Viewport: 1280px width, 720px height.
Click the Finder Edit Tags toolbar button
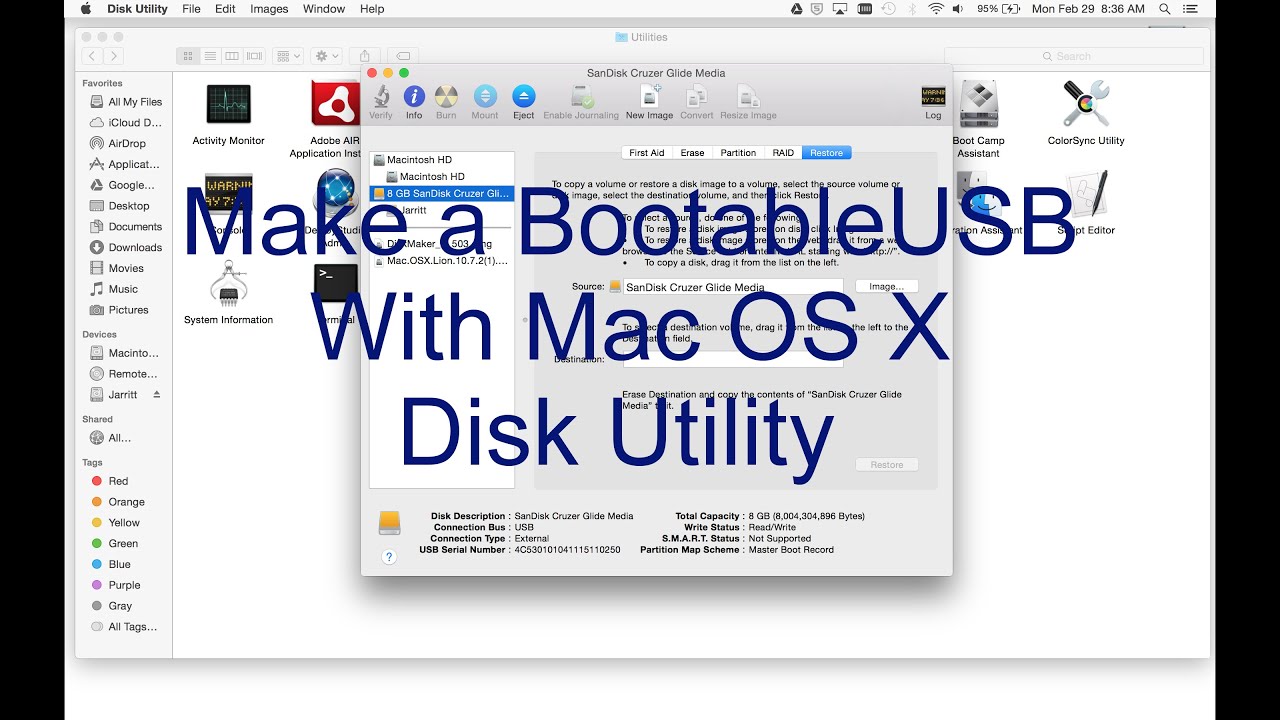(x=402, y=56)
